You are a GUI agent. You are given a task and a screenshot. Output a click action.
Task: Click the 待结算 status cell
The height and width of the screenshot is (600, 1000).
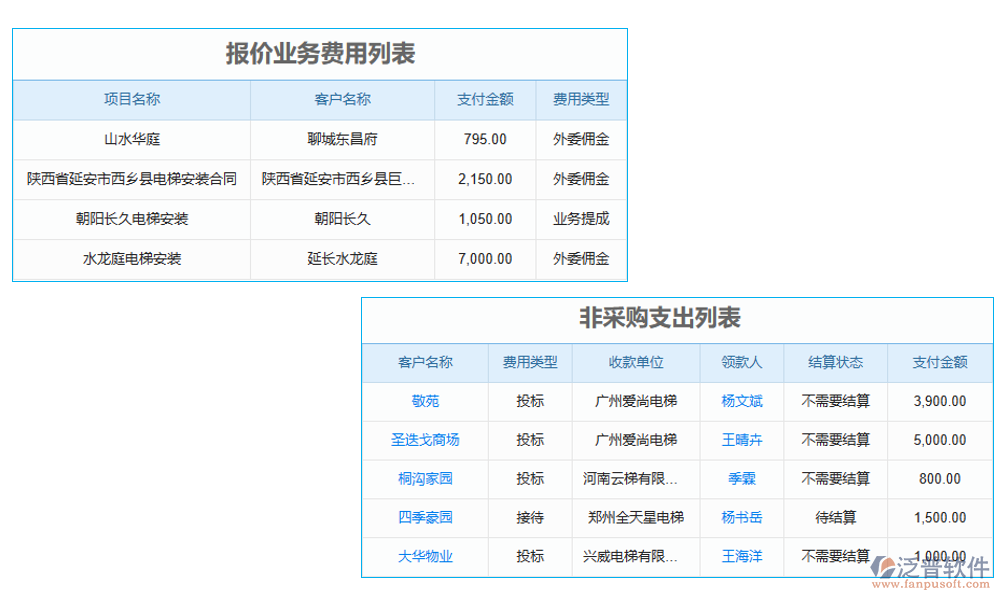click(836, 518)
